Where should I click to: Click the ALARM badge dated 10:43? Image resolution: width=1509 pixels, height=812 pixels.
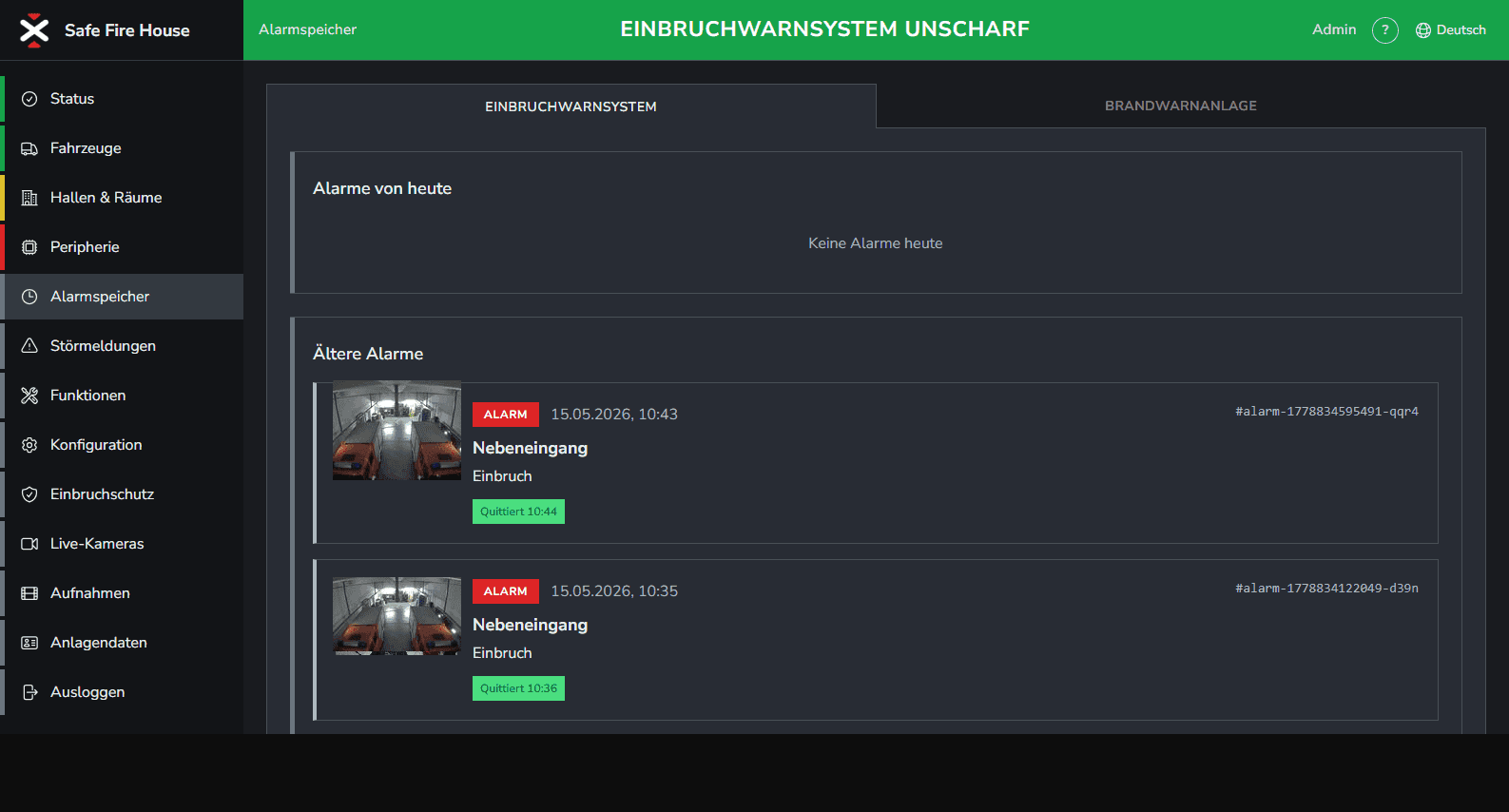506,415
